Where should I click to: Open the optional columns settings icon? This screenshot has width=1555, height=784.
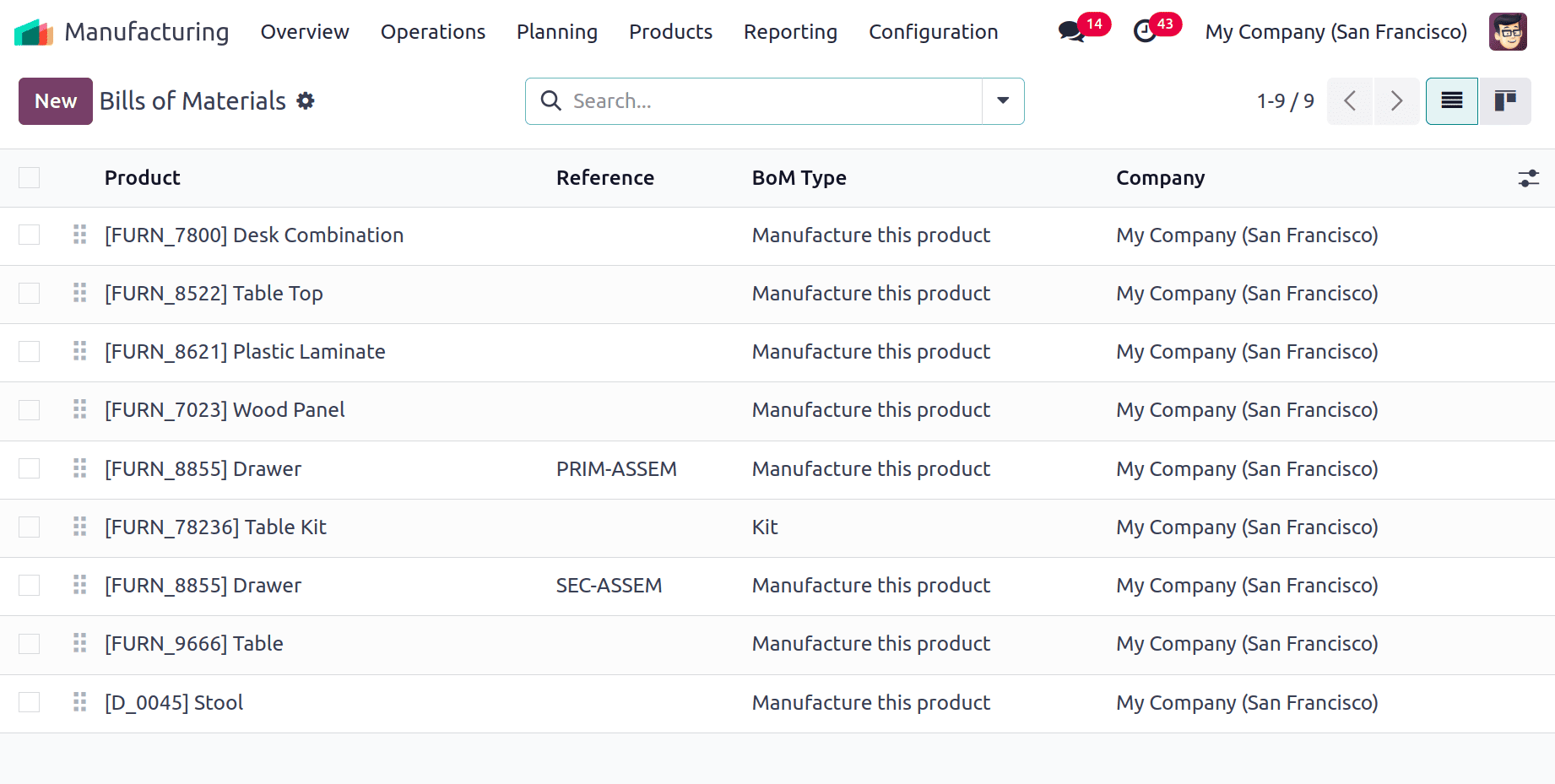[x=1529, y=178]
